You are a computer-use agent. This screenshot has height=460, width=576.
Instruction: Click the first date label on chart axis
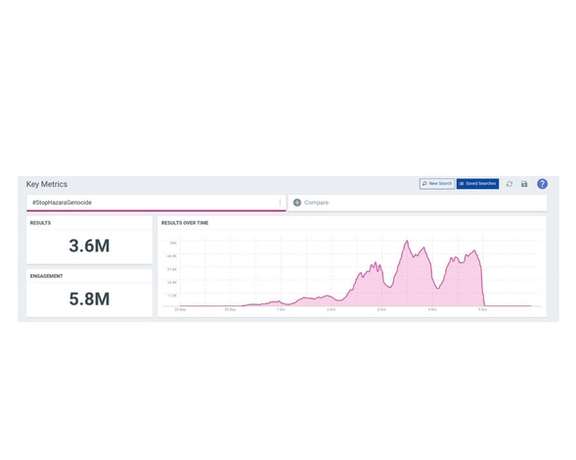click(180, 310)
